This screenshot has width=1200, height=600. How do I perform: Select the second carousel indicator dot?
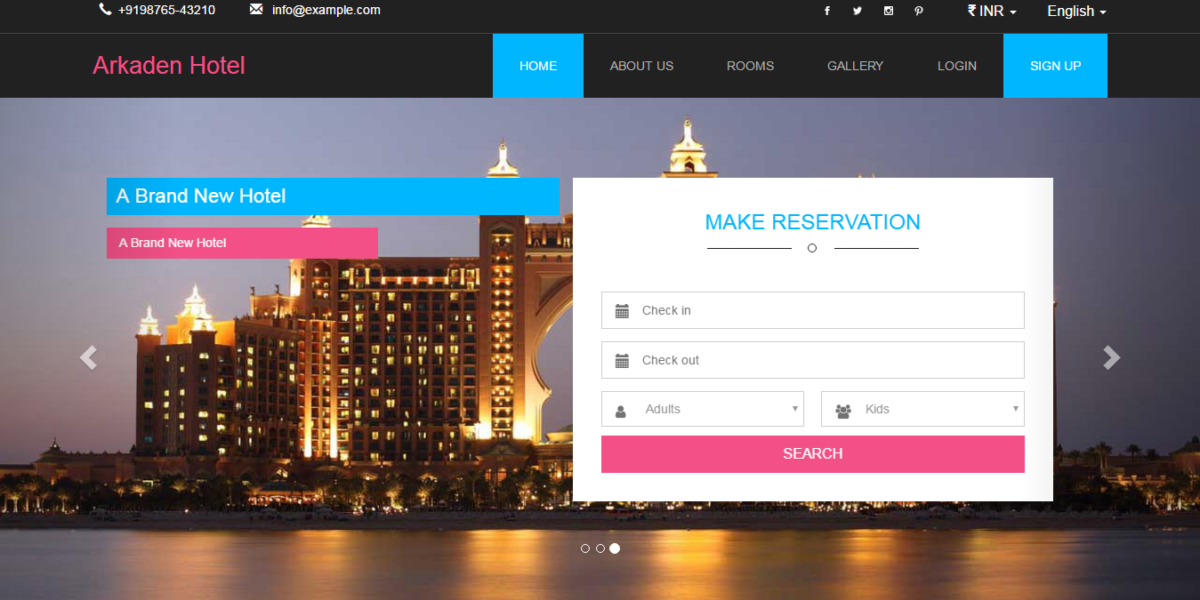coord(600,548)
